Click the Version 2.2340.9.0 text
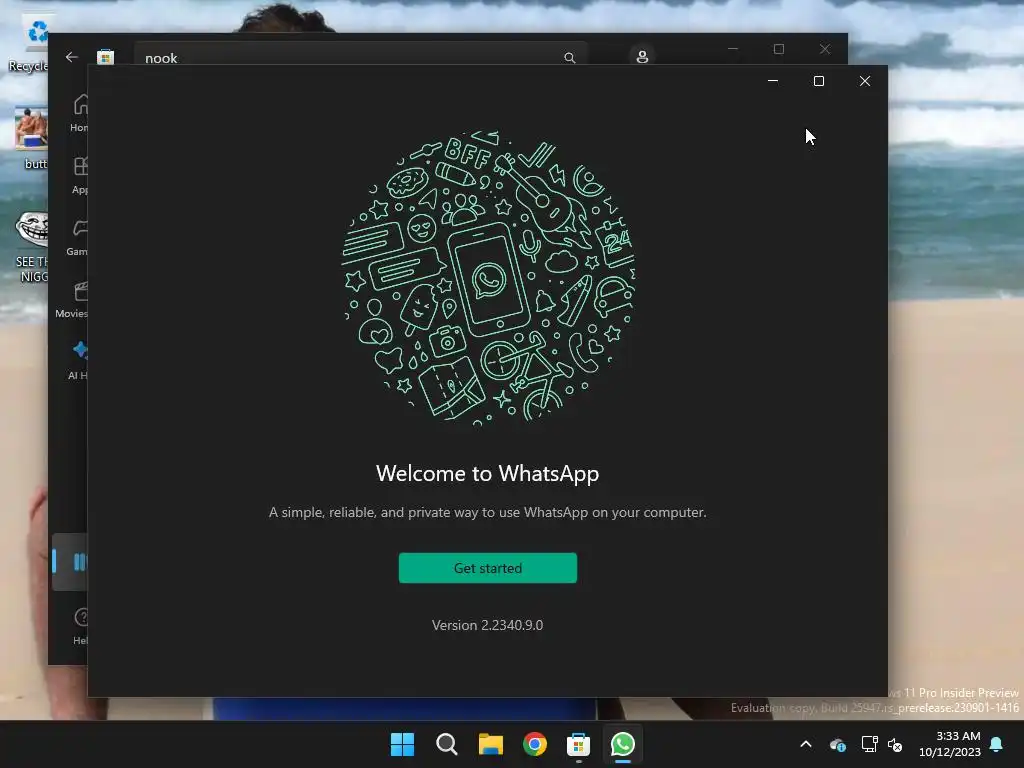Viewport: 1024px width, 768px height. click(x=487, y=625)
